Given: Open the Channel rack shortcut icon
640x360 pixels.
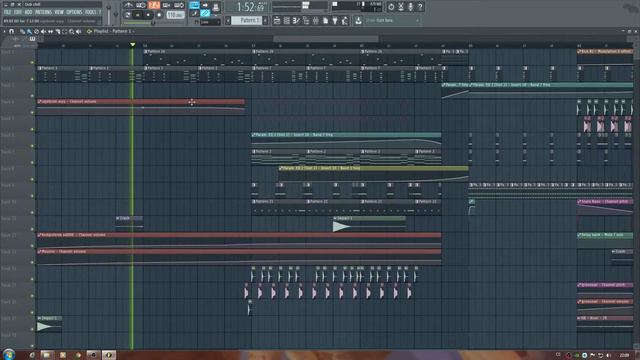Looking at the screenshot, I should [x=287, y=20].
